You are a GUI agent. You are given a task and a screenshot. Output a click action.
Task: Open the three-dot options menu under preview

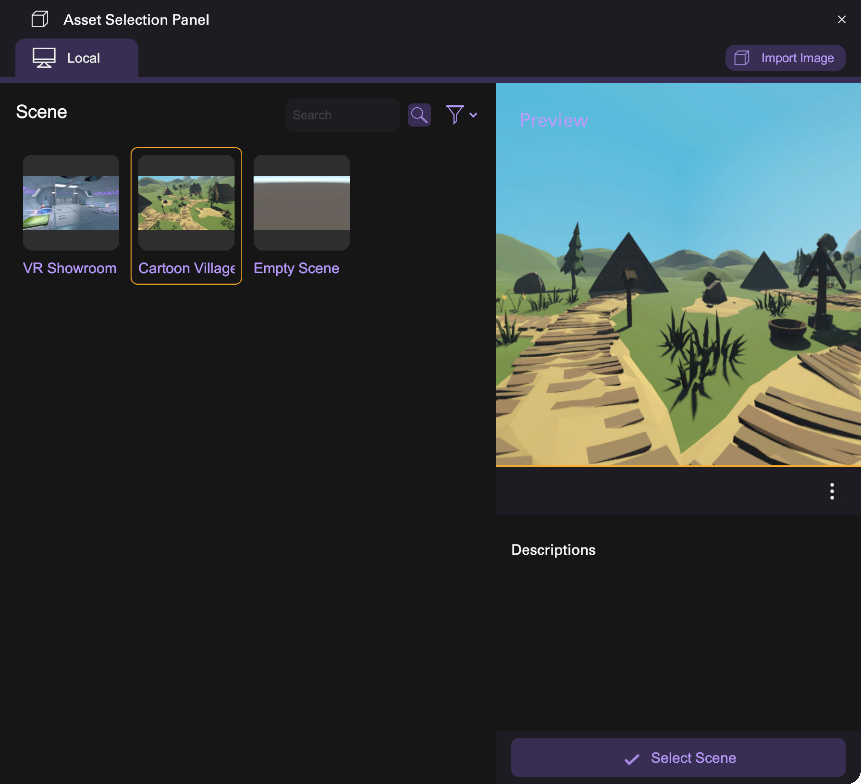[832, 491]
